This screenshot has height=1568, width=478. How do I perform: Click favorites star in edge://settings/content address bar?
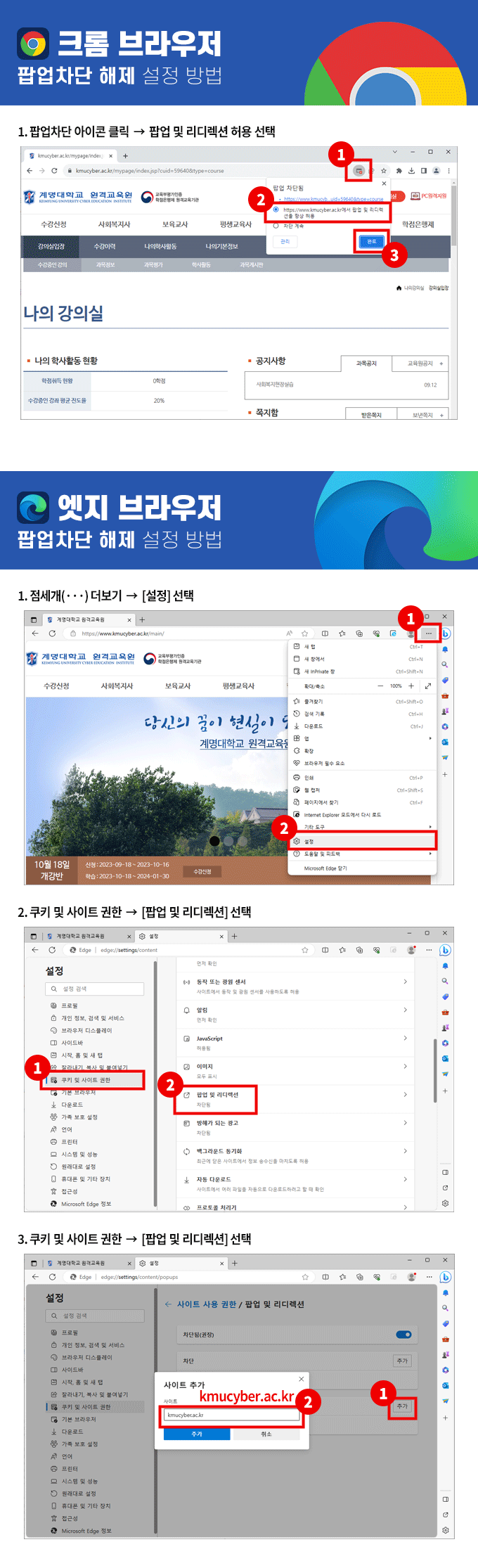pyautogui.click(x=305, y=950)
